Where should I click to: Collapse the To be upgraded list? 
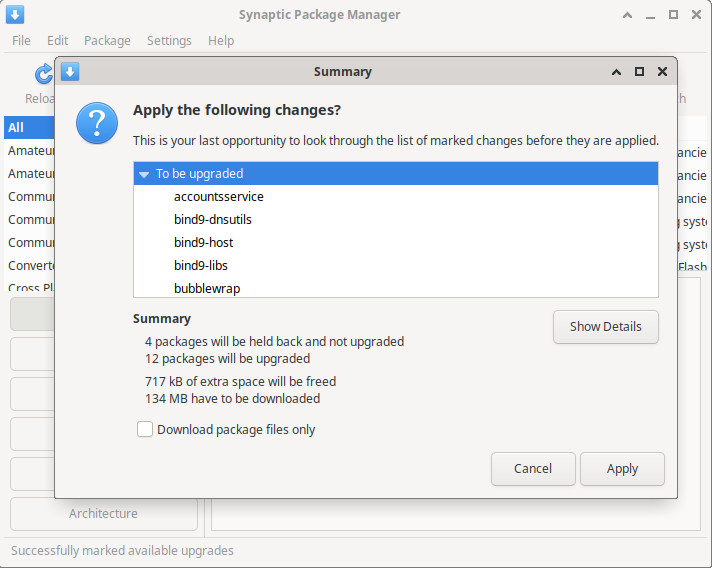coord(144,174)
